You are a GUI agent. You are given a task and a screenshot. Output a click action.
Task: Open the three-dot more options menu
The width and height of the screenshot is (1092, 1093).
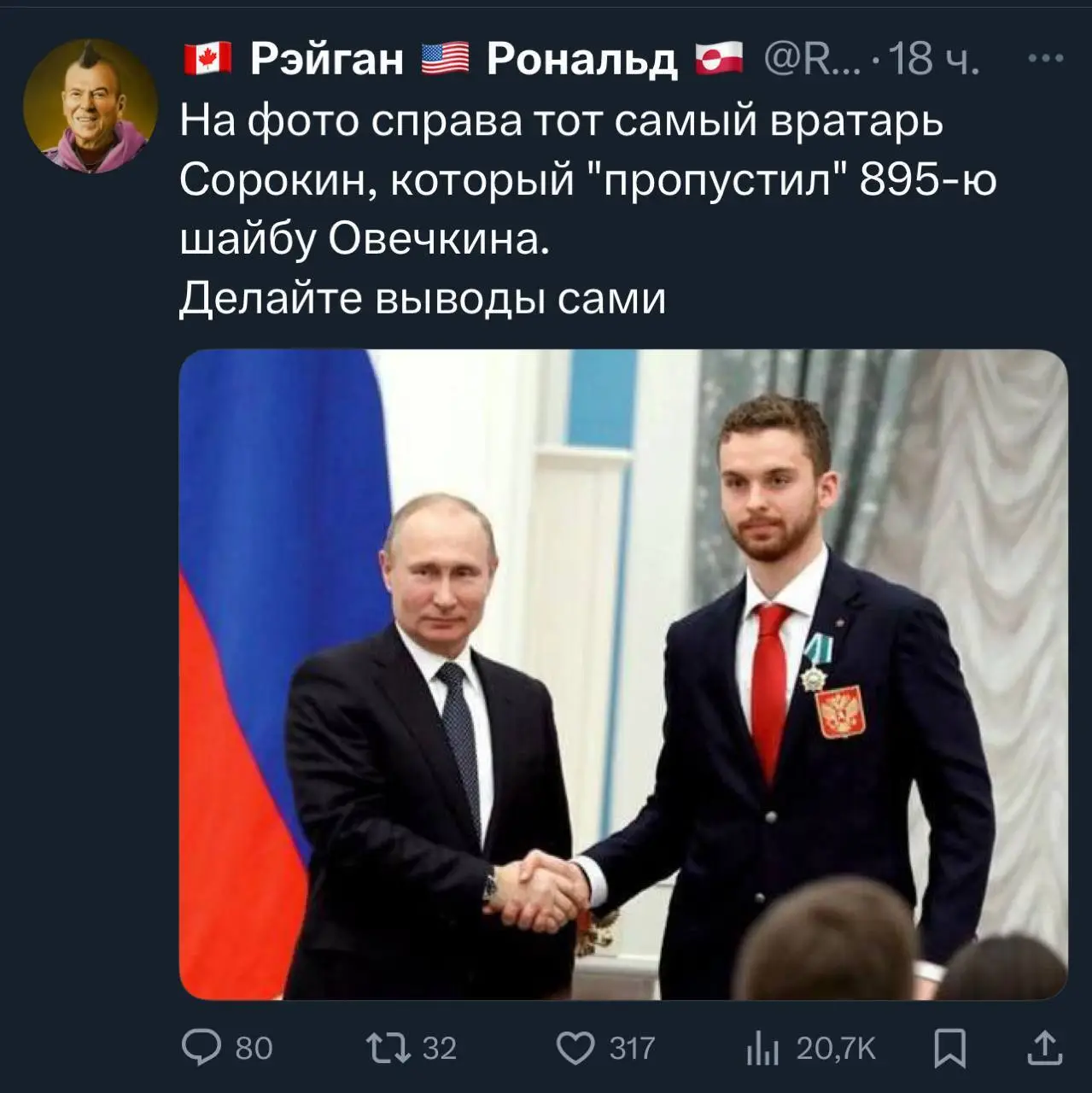coord(1045,60)
